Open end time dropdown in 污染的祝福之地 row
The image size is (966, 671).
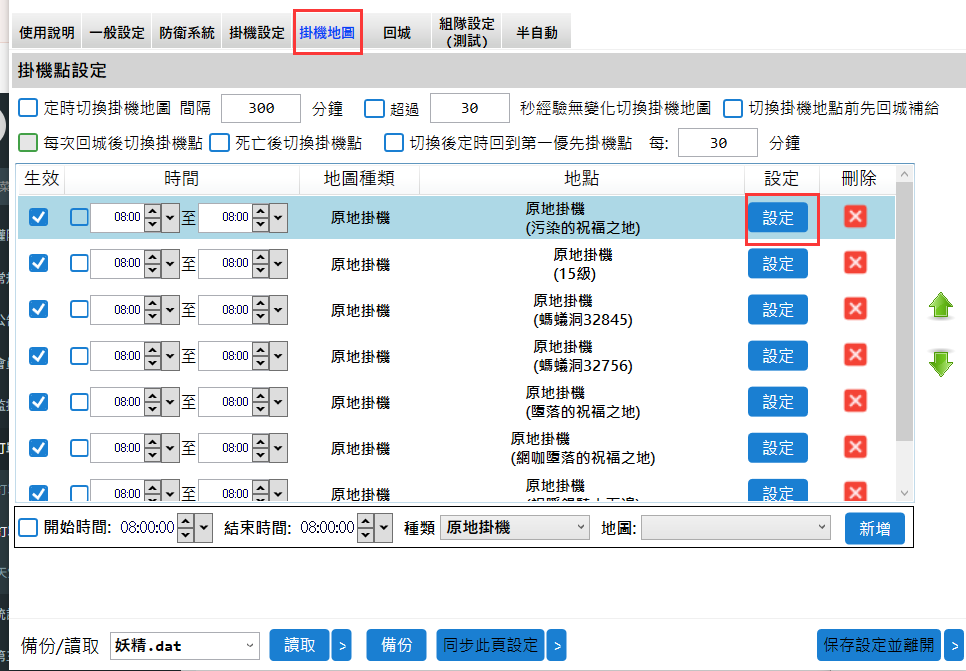278,218
